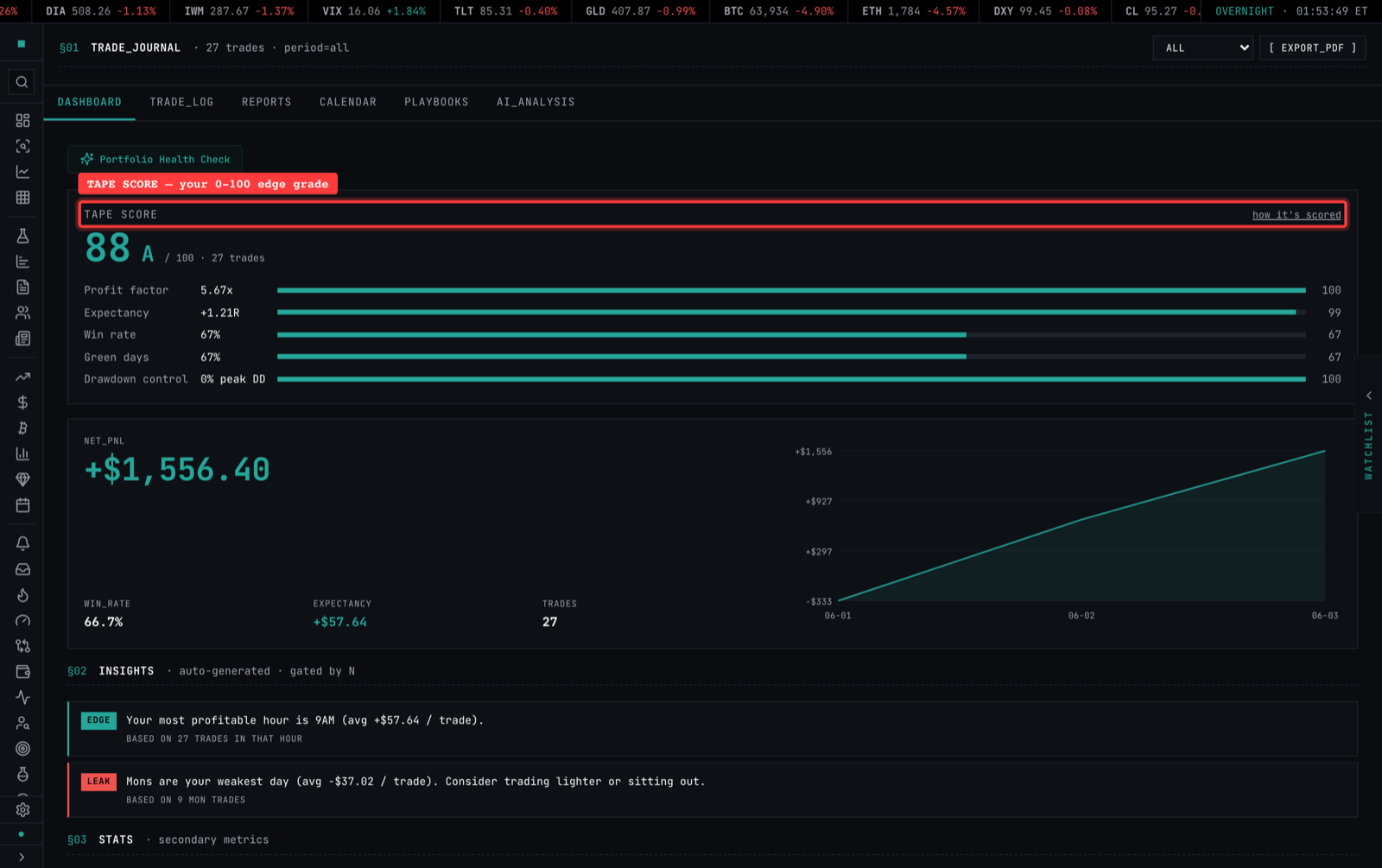Open the settings gear in sidebar
1382x868 pixels.
pos(22,810)
